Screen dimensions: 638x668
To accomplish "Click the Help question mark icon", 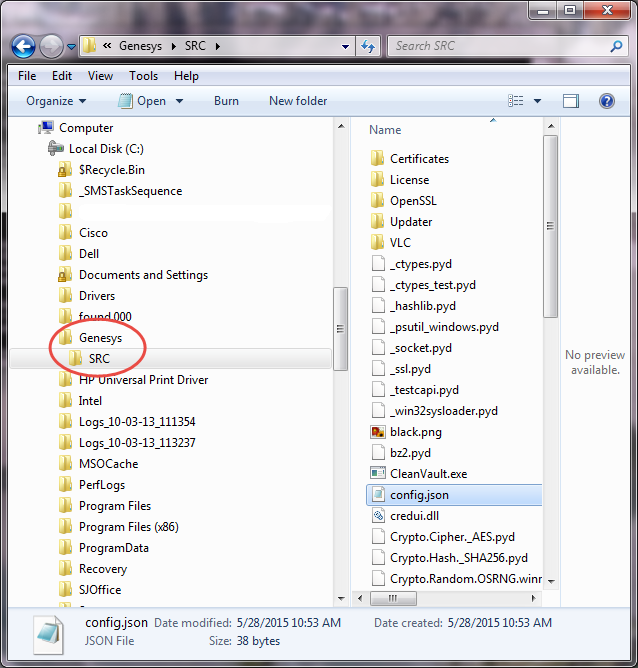I will pyautogui.click(x=606, y=101).
